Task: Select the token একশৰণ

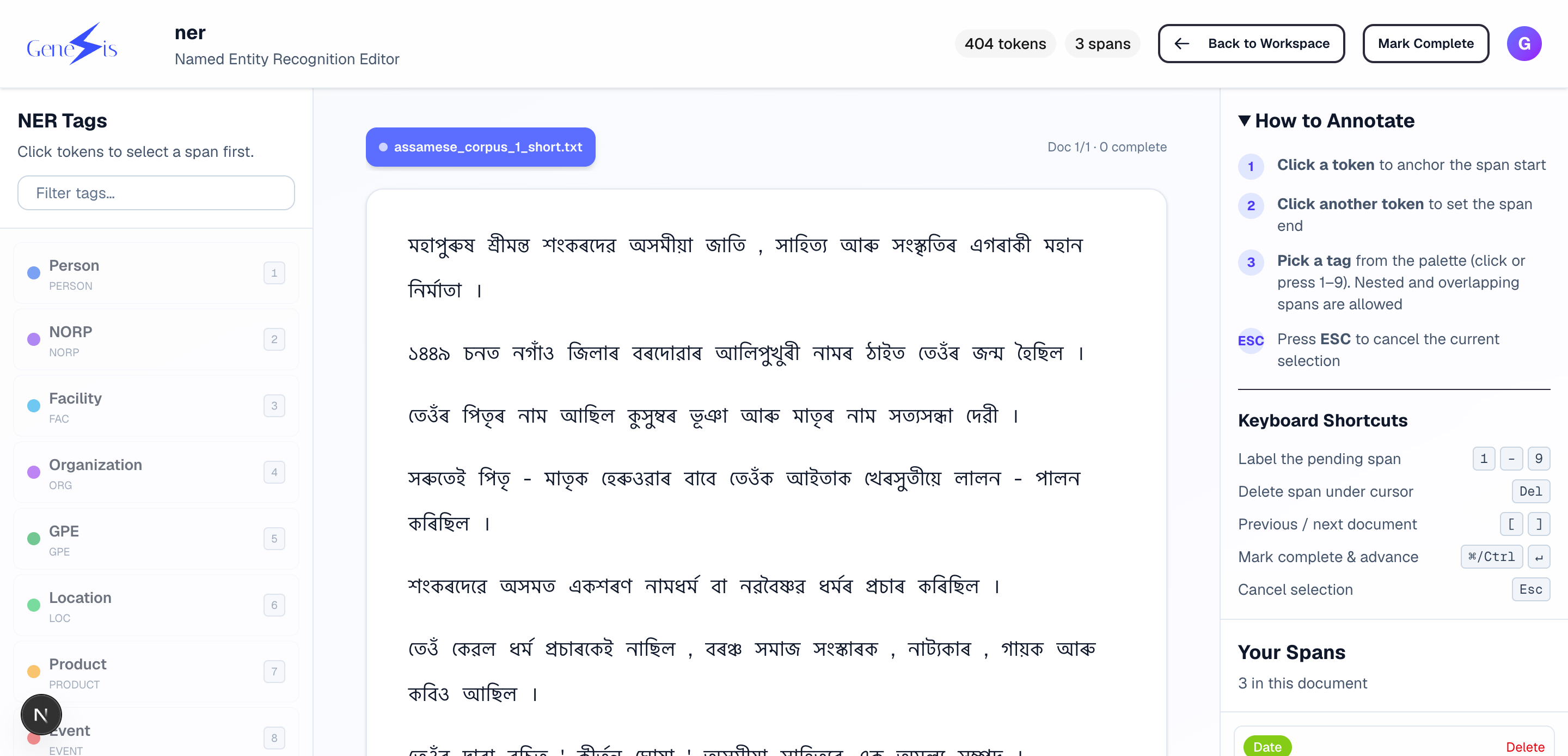Action: (600, 586)
